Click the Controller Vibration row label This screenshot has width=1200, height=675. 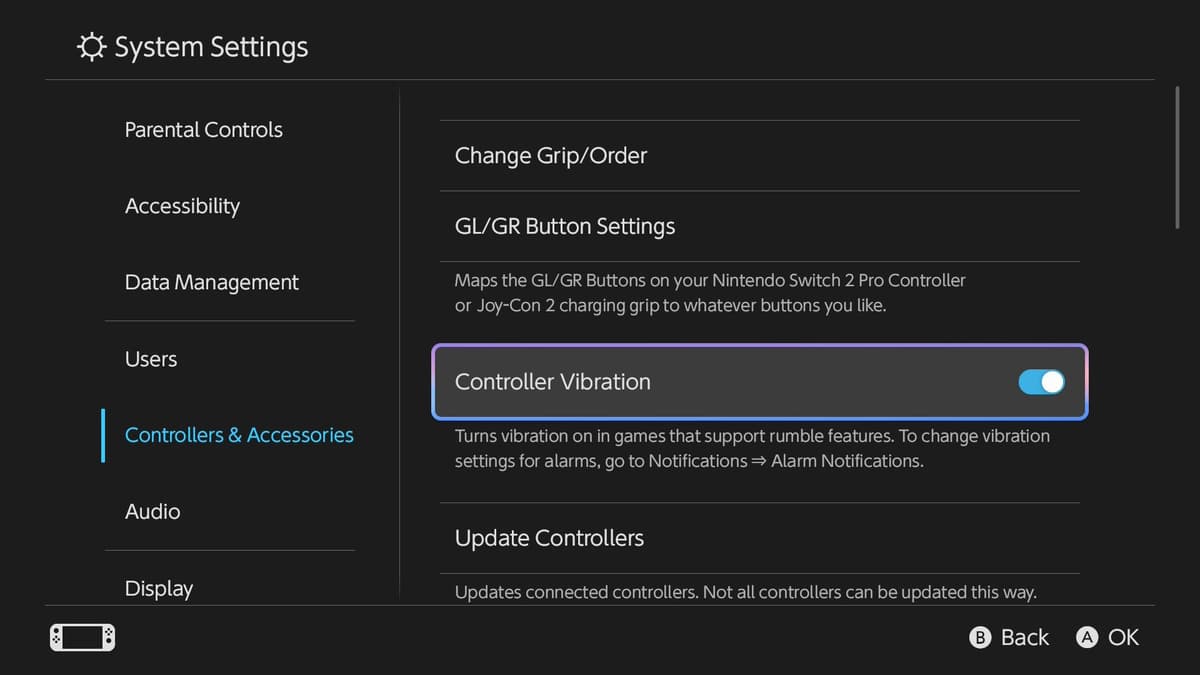click(x=552, y=382)
